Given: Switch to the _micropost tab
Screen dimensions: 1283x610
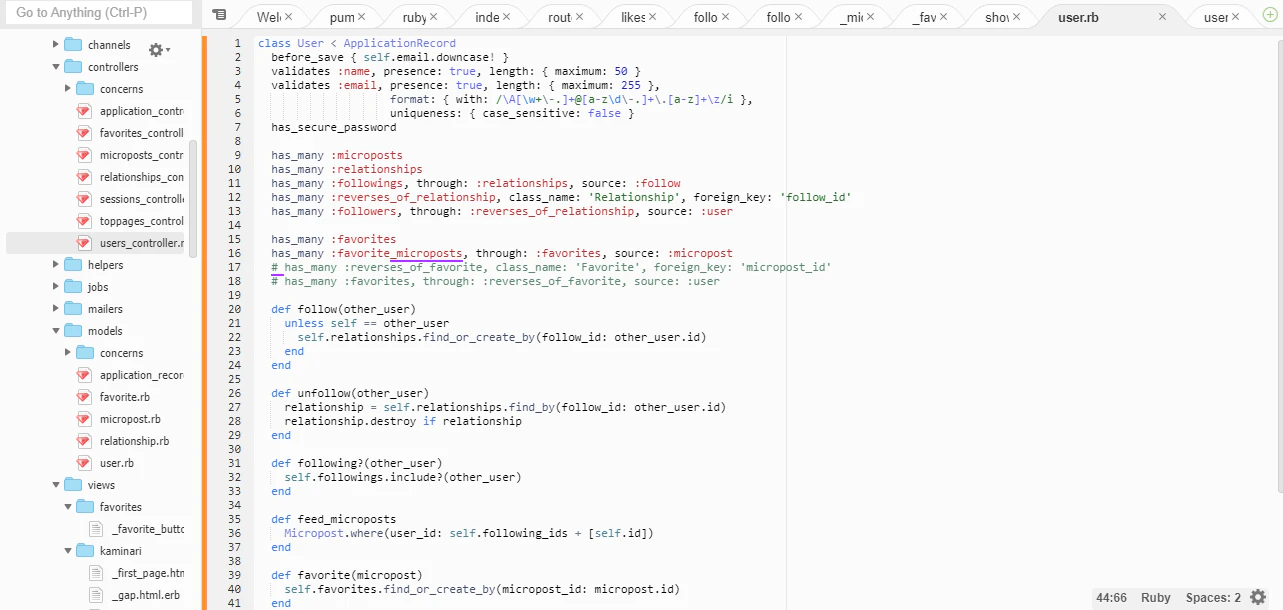Looking at the screenshot, I should pos(851,17).
